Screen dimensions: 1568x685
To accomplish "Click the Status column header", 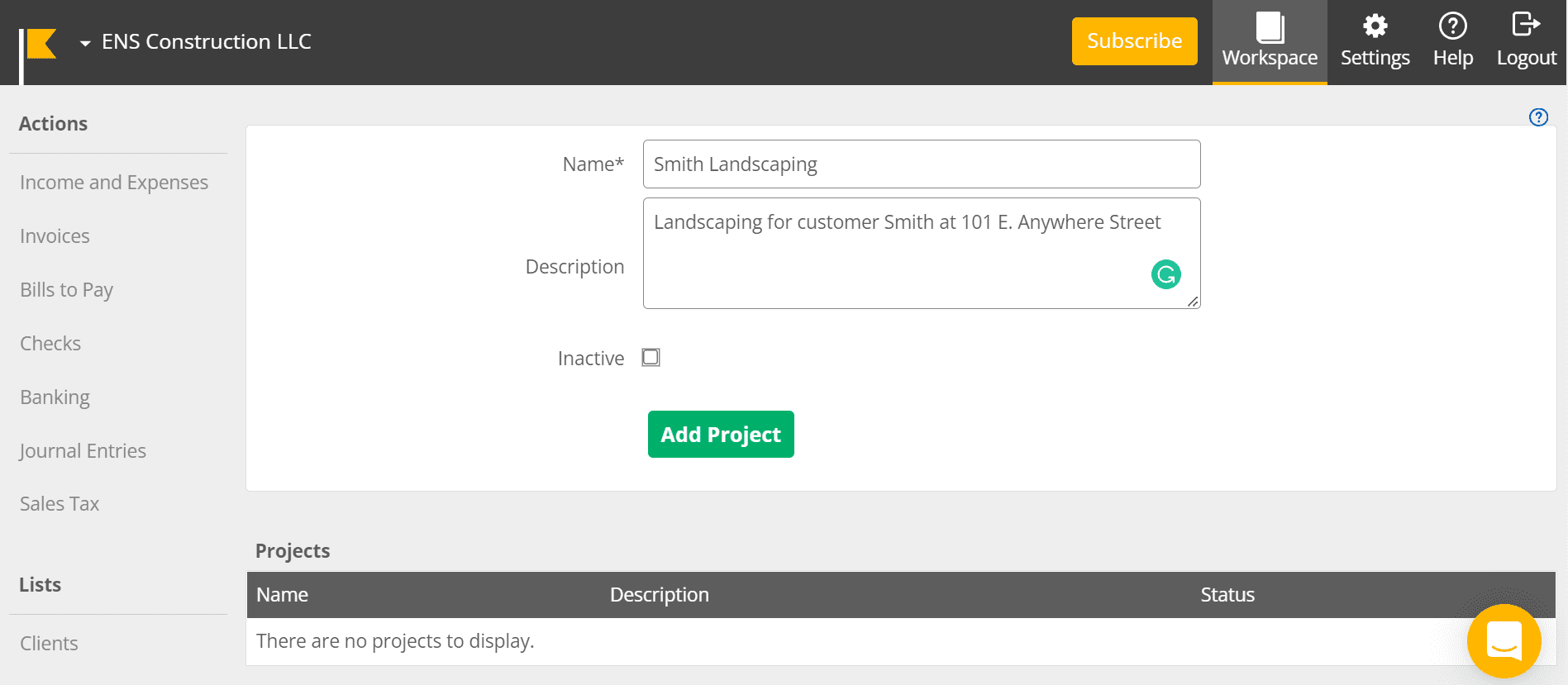I will coord(1227,595).
